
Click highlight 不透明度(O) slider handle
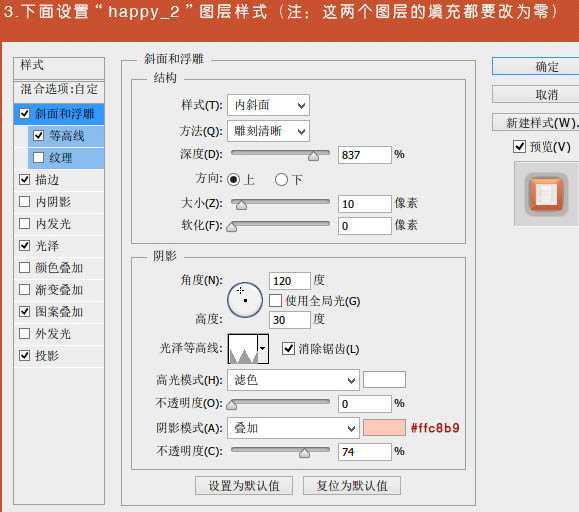(x=232, y=405)
